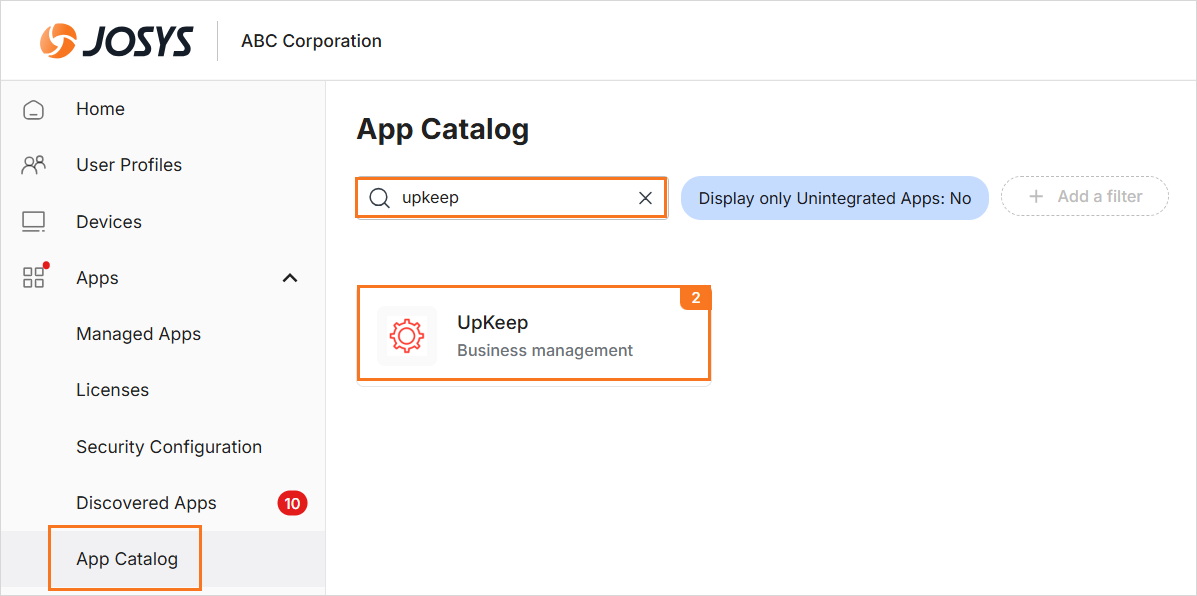Image resolution: width=1197 pixels, height=596 pixels.
Task: Click the plus icon in Add a filter
Action: (1036, 197)
